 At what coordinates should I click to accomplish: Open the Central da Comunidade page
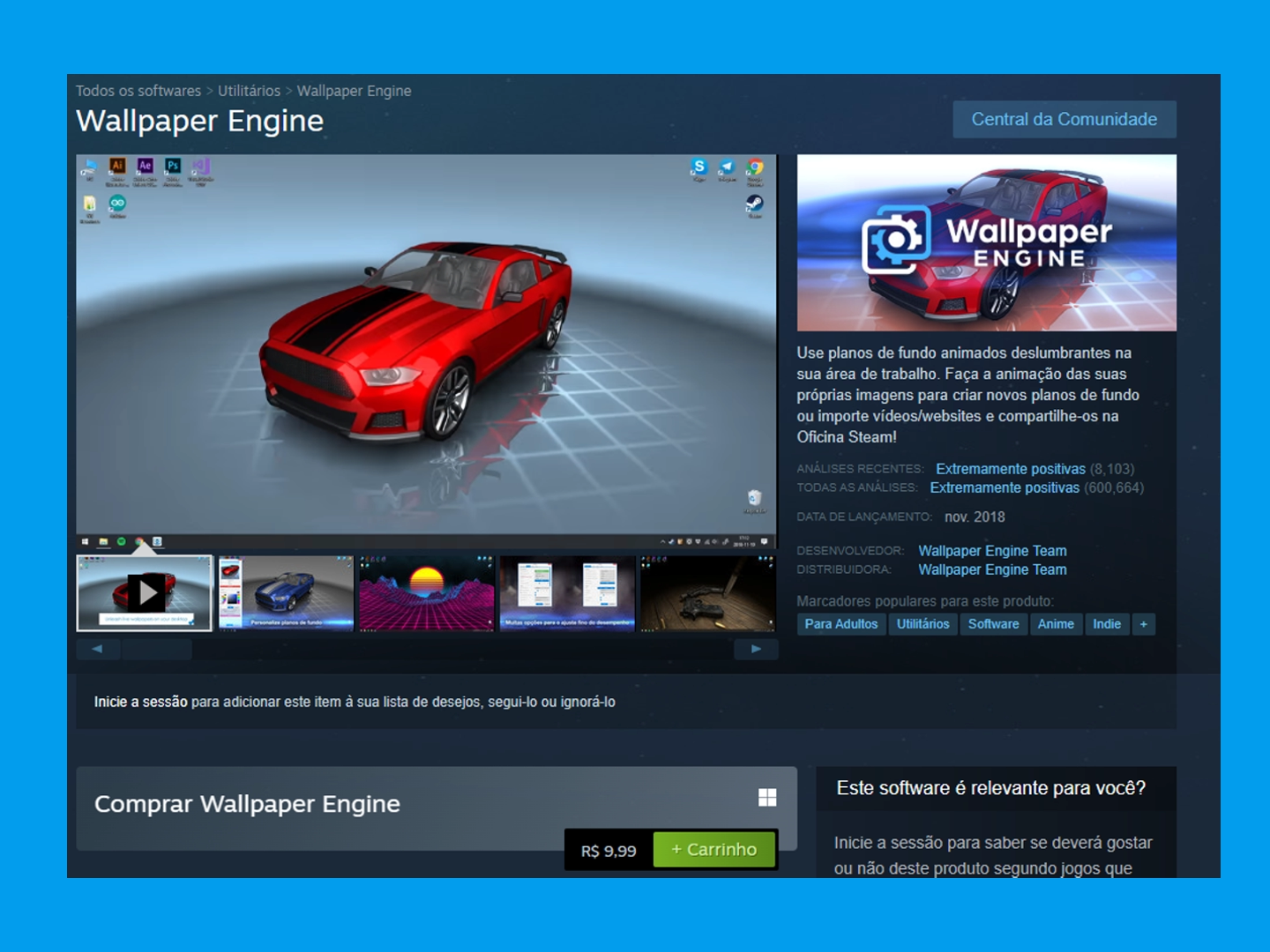pos(1065,119)
